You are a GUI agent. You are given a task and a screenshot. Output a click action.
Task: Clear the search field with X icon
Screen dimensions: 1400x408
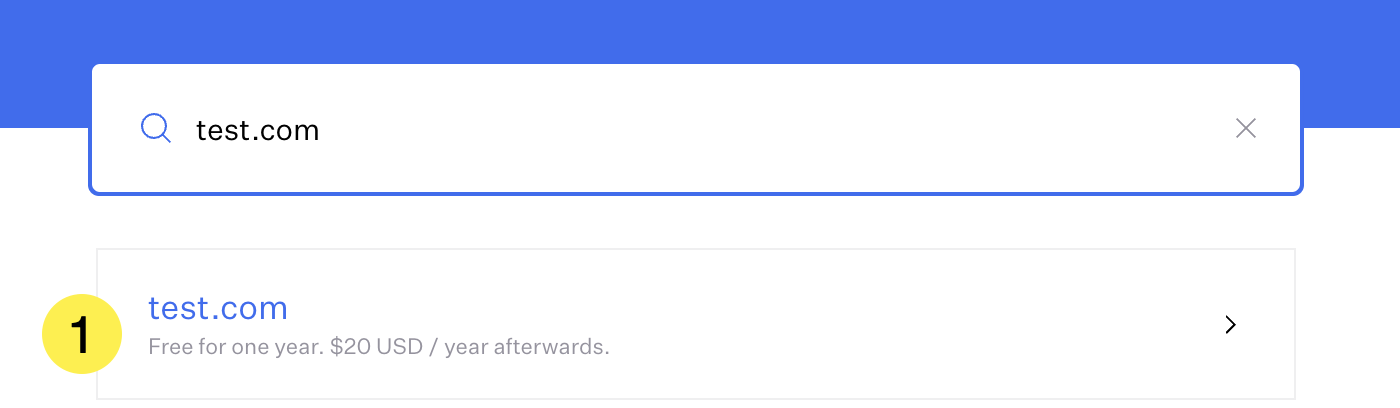(1245, 128)
